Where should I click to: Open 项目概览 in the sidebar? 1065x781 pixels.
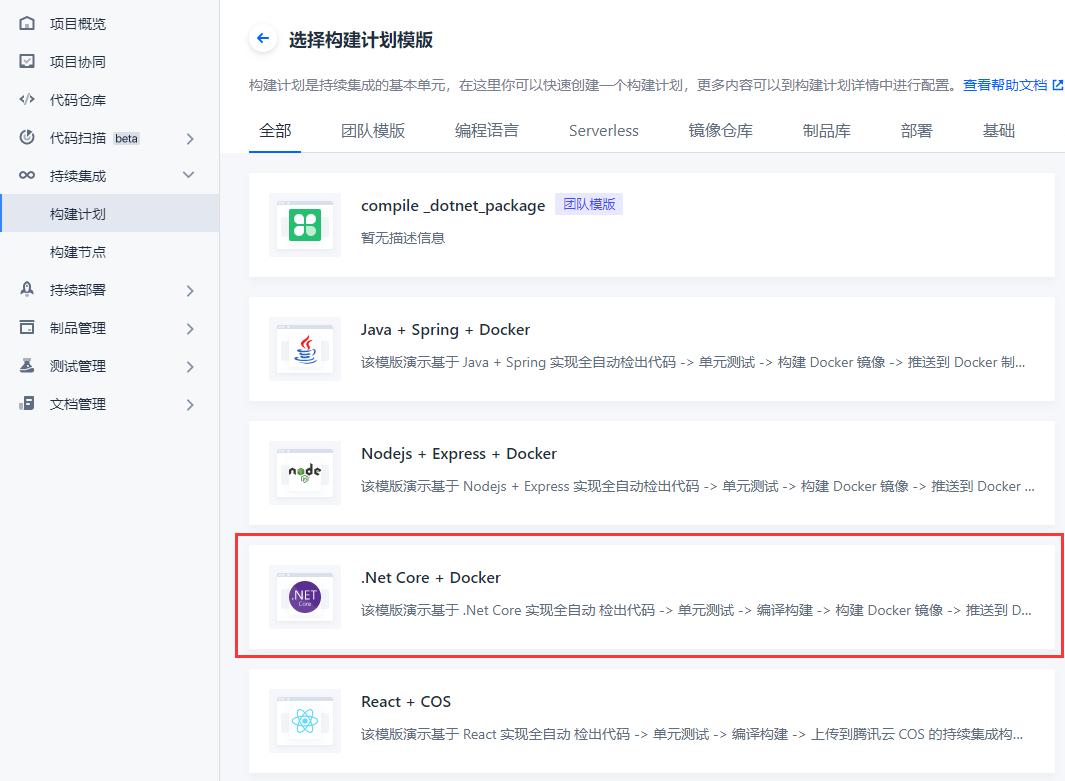pos(77,24)
